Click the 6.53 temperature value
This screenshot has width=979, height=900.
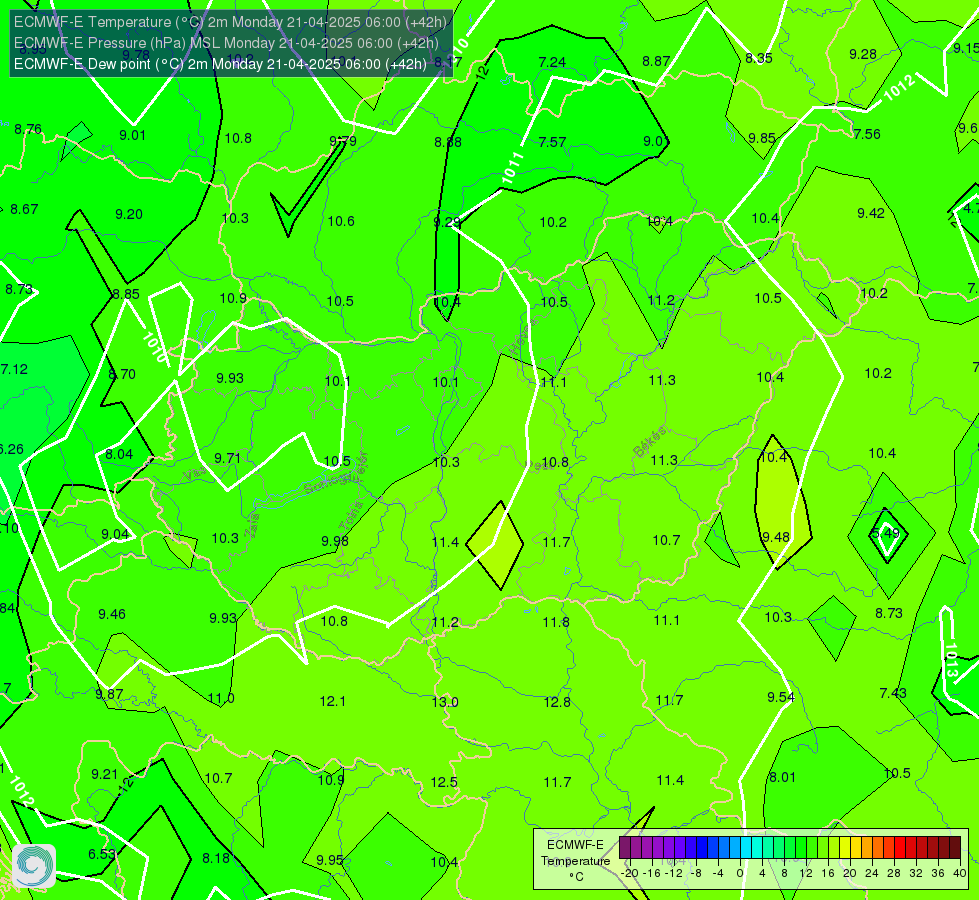coord(101,854)
